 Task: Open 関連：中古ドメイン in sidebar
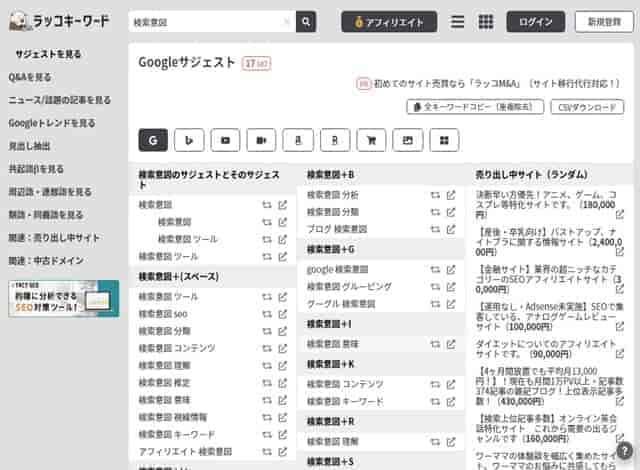[x=46, y=260]
